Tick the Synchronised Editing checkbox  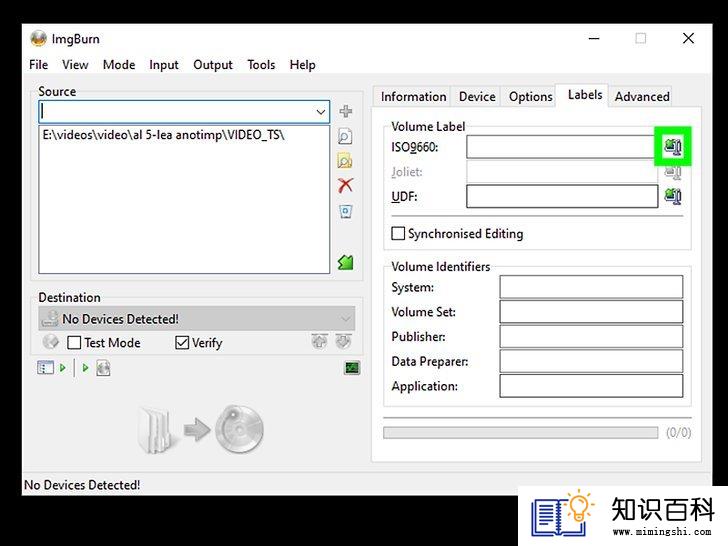coord(398,233)
